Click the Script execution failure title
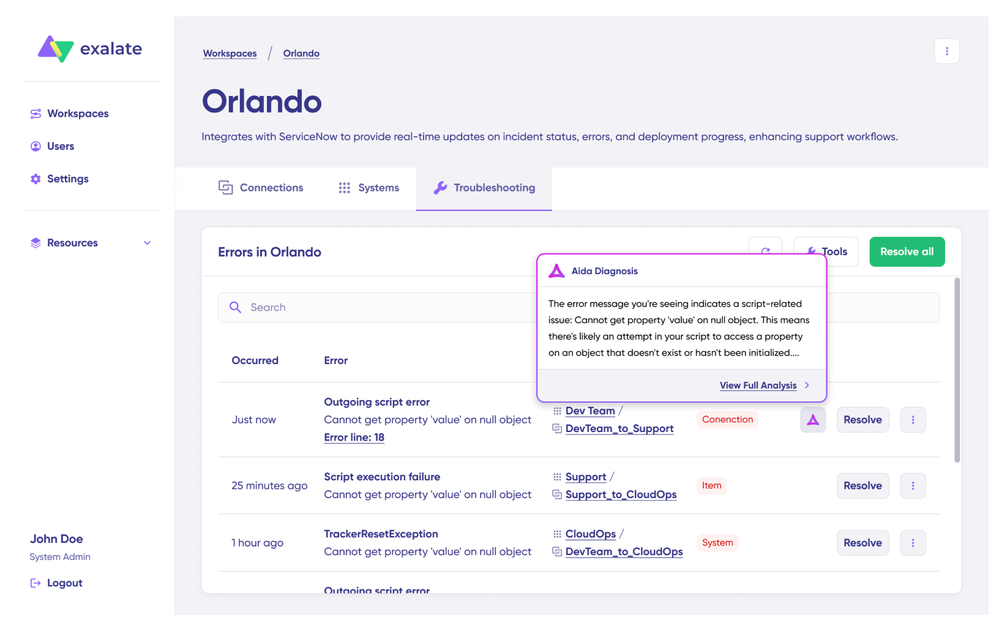Image resolution: width=999 pixels, height=629 pixels. [382, 477]
